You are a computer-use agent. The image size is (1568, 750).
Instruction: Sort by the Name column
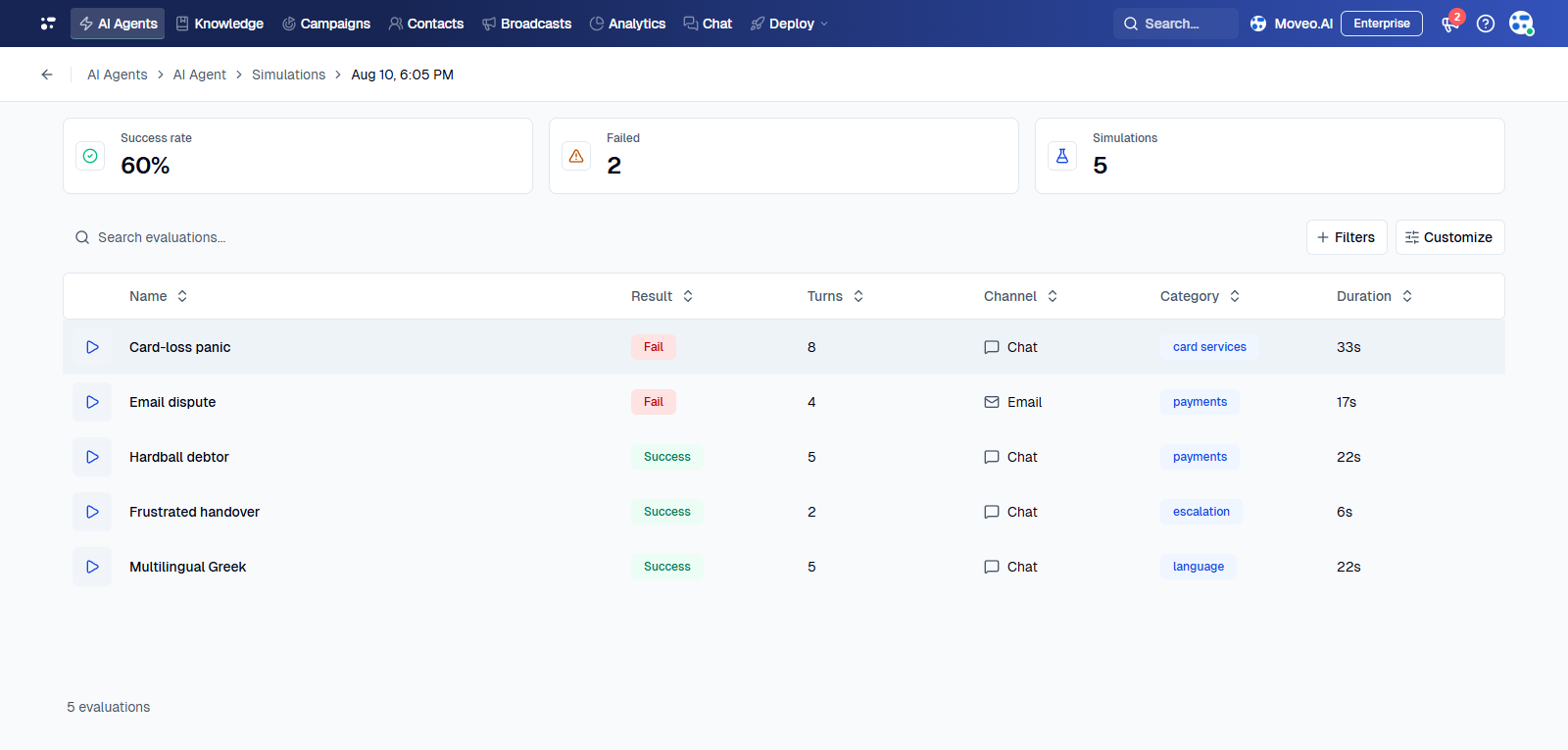pyautogui.click(x=158, y=296)
